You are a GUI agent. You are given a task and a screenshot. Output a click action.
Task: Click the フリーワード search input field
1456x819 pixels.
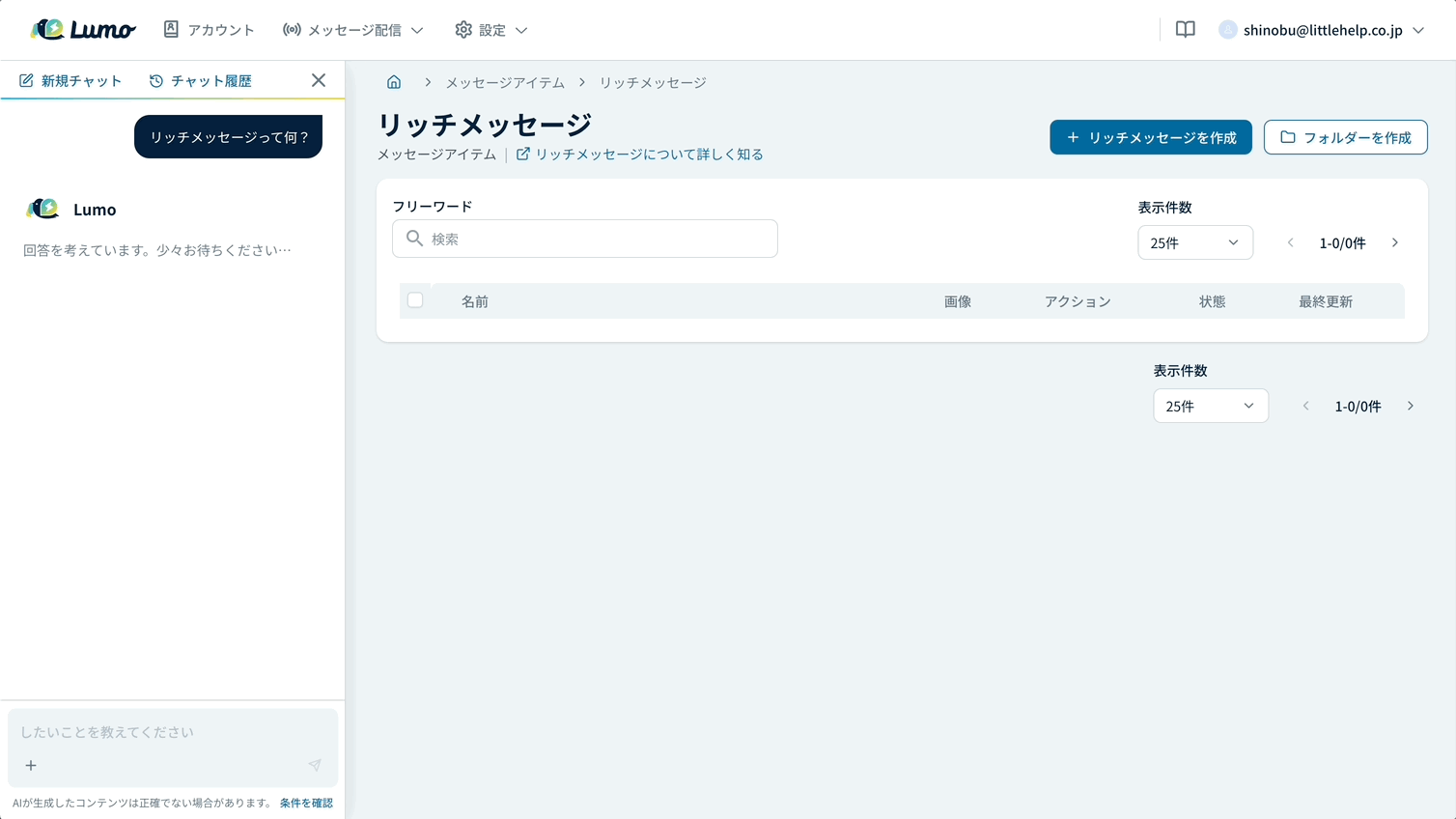click(584, 239)
